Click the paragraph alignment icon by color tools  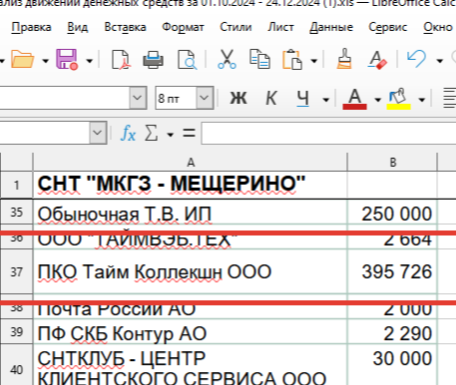[x=449, y=98]
